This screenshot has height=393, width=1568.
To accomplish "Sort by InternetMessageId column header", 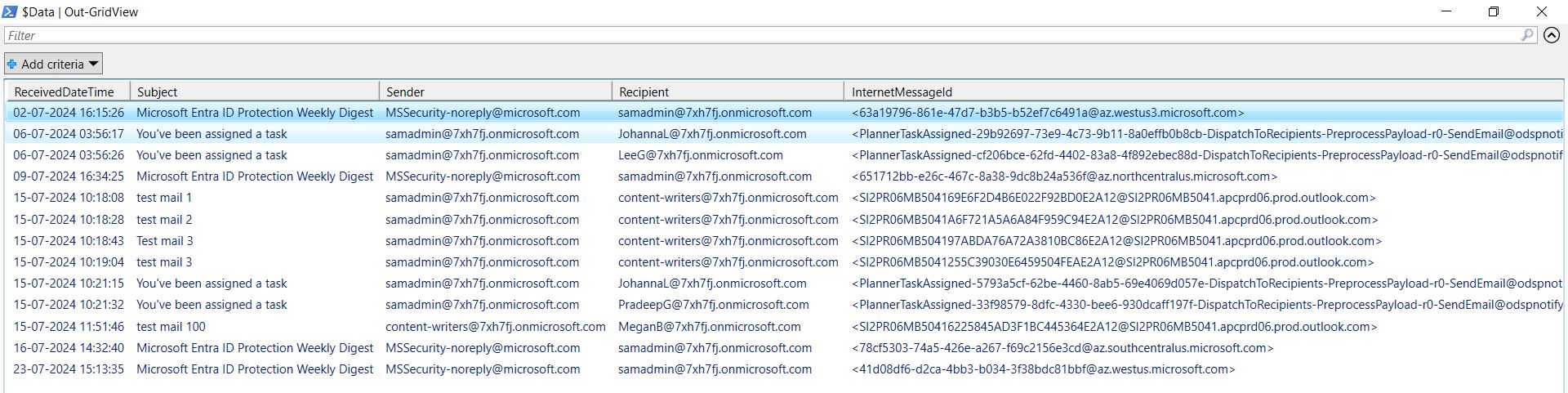I will 1200,92.
